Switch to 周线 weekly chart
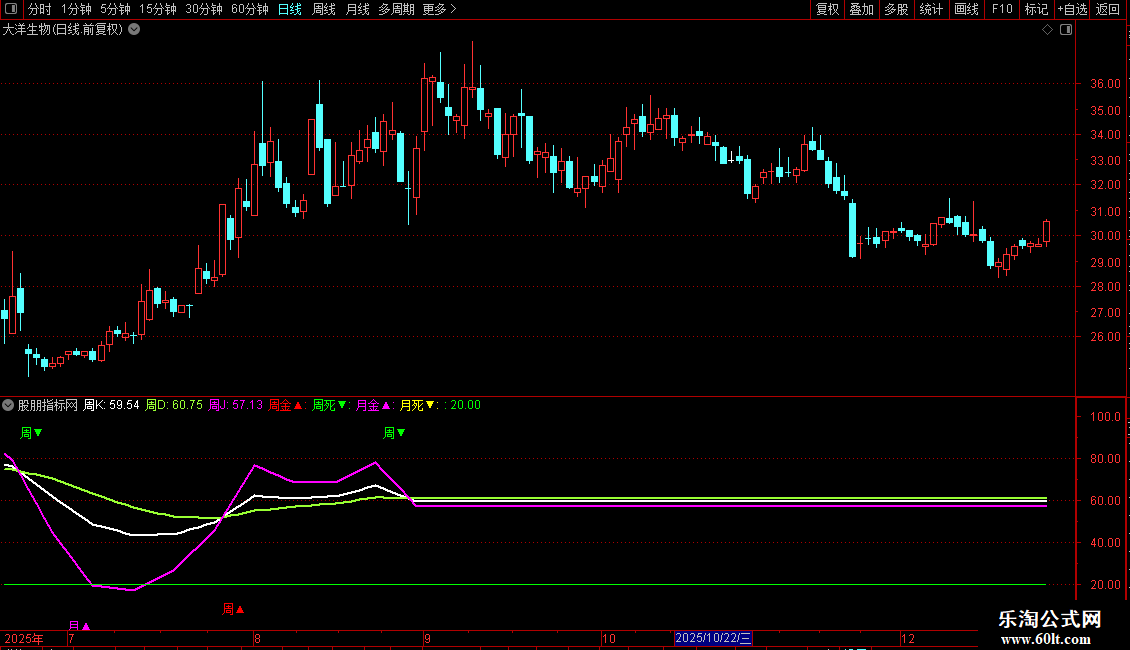 pos(324,9)
